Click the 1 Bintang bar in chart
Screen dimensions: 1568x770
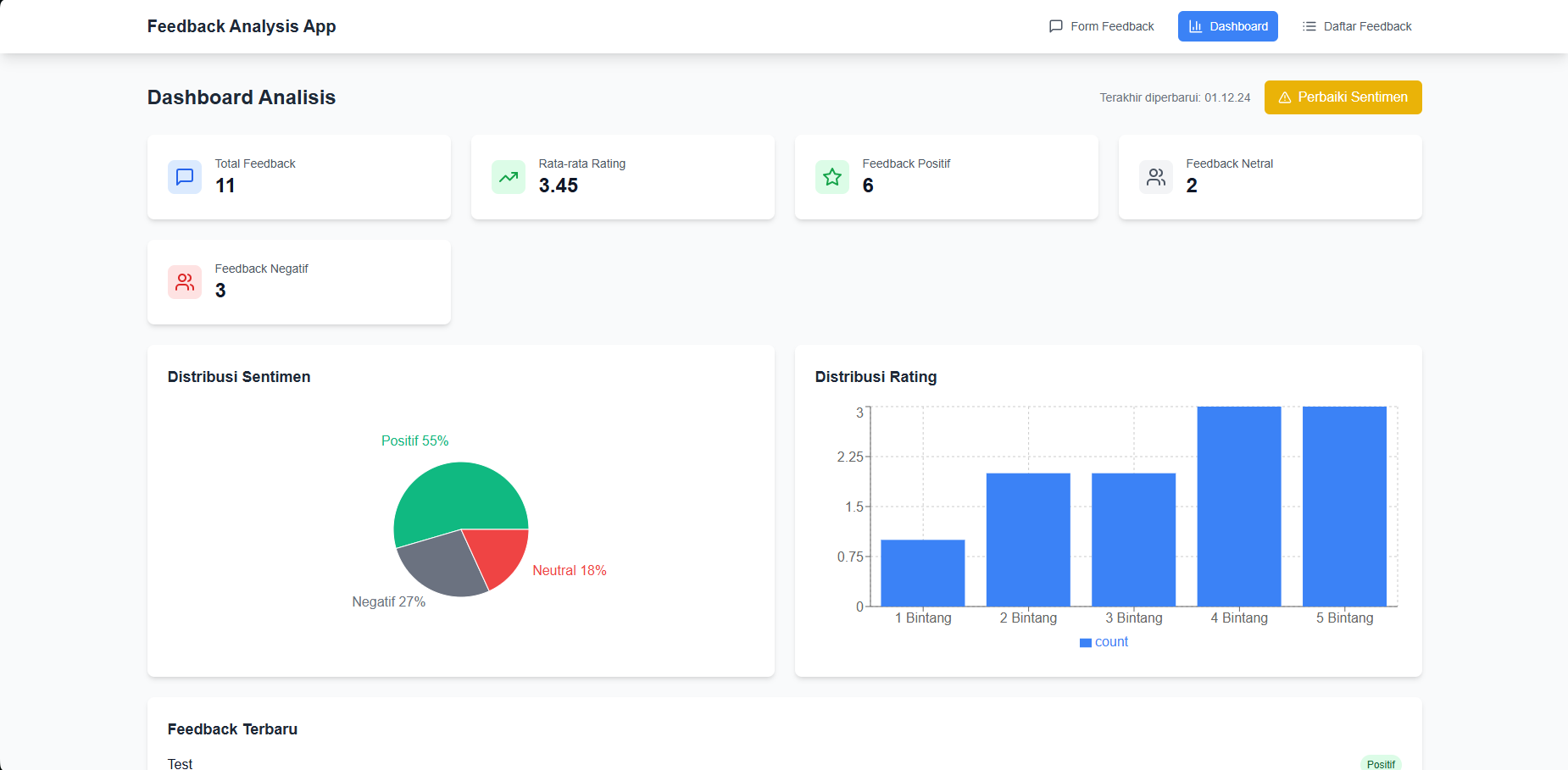click(x=922, y=573)
